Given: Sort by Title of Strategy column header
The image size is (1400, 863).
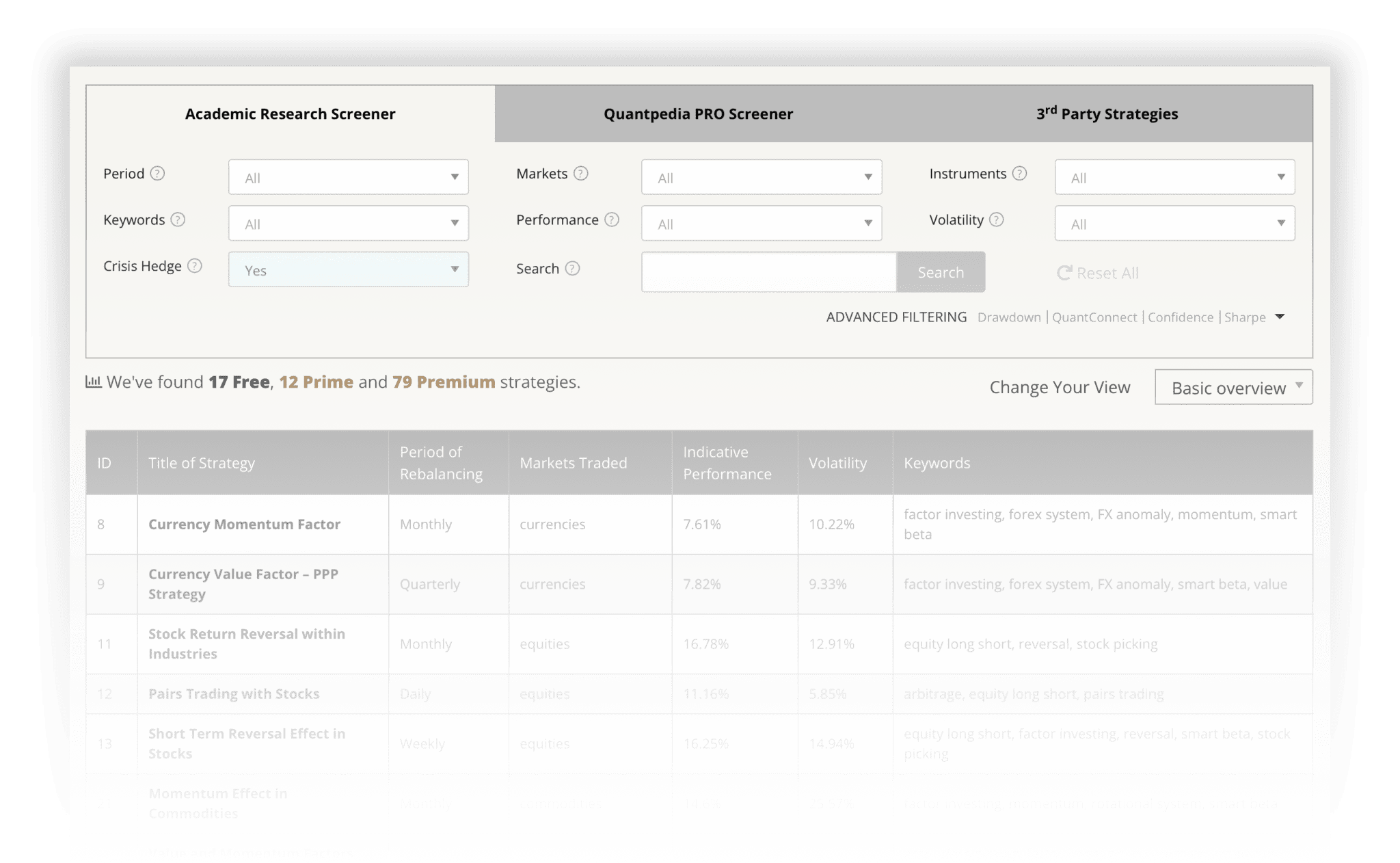Looking at the screenshot, I should point(263,463).
